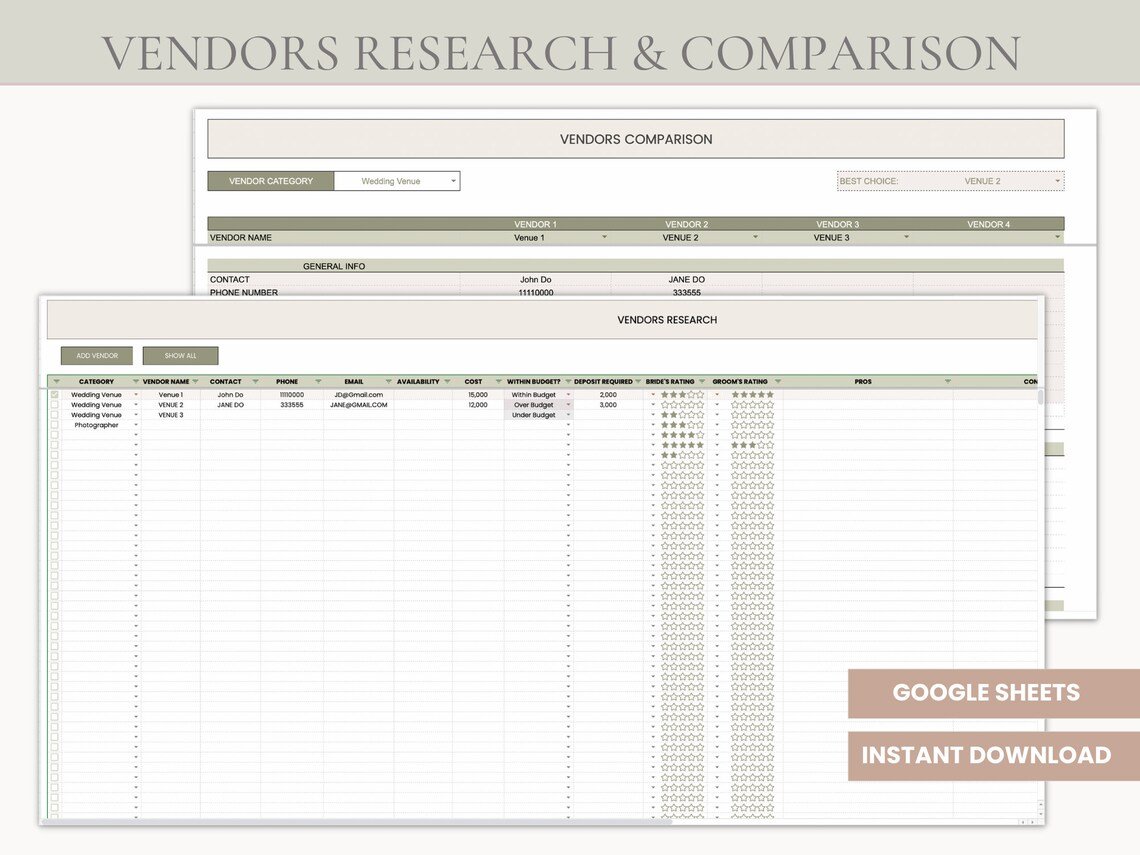This screenshot has height=855, width=1140.
Task: Open the Contact column filter icon
Action: pyautogui.click(x=255, y=382)
